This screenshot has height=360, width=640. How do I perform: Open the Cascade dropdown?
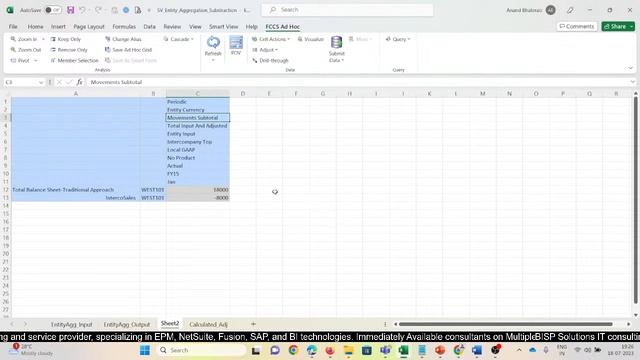[x=179, y=39]
